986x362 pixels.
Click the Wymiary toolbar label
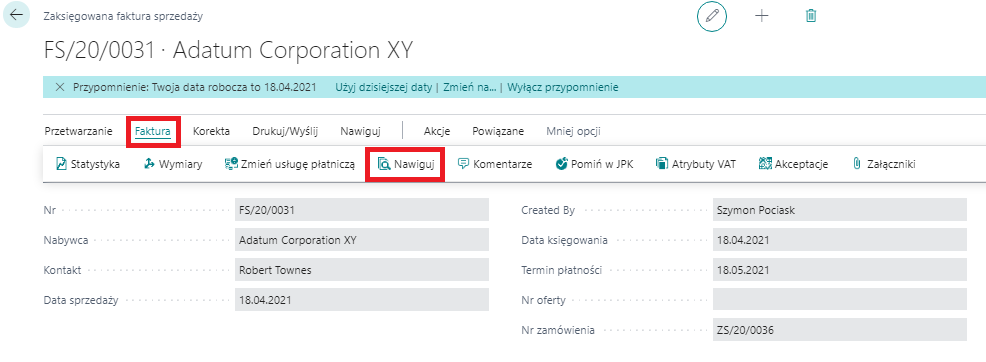(x=180, y=165)
